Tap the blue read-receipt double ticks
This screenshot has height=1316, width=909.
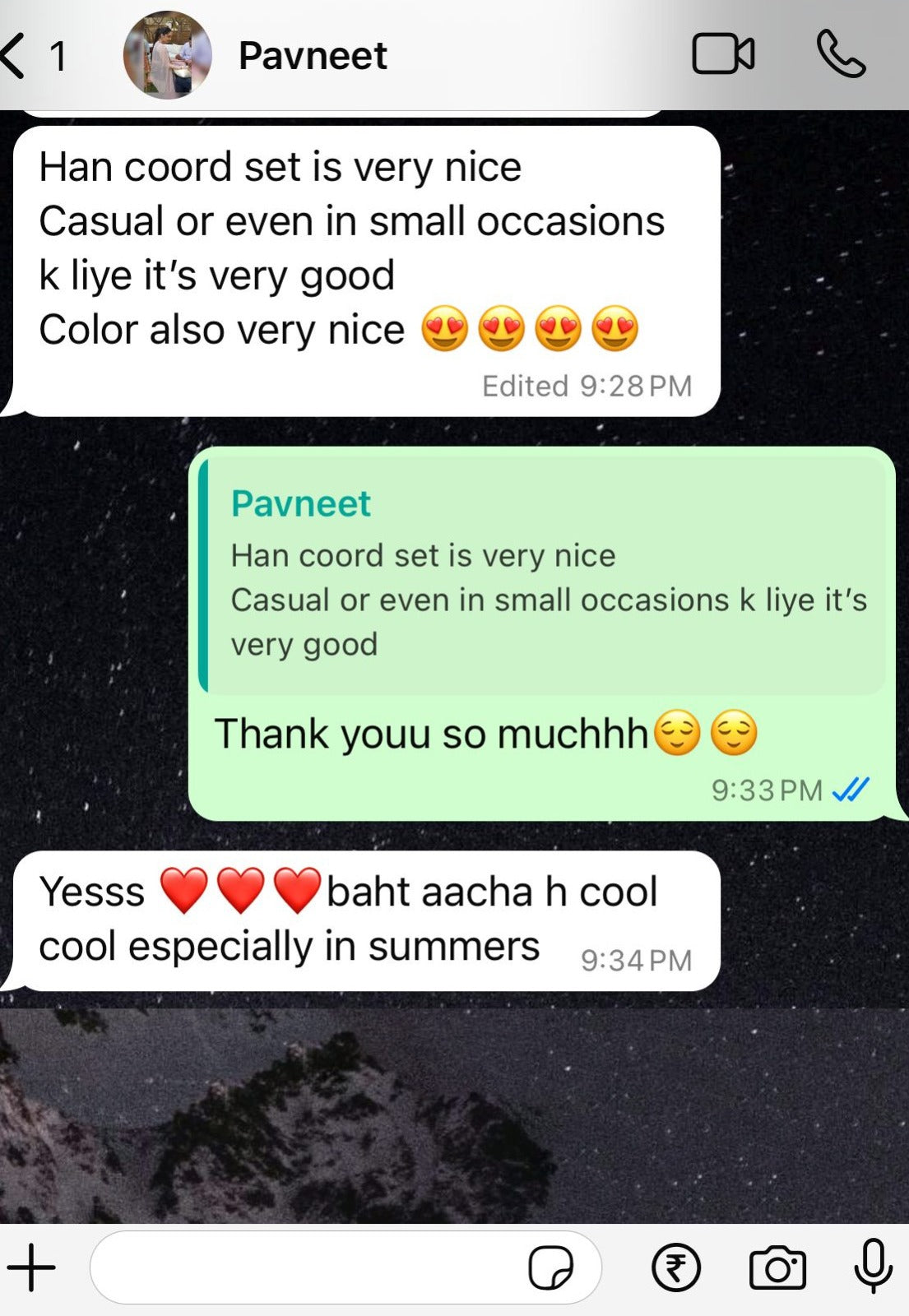tap(851, 790)
